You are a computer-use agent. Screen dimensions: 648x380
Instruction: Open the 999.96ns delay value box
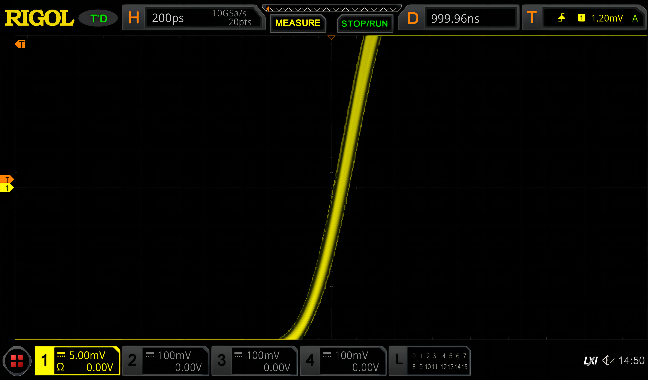coord(471,18)
